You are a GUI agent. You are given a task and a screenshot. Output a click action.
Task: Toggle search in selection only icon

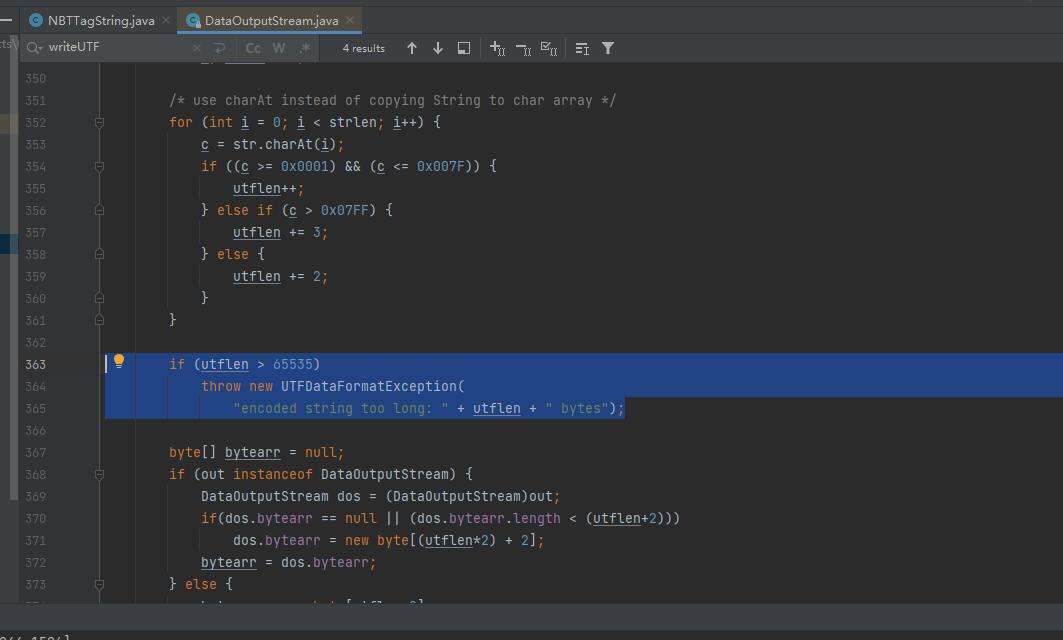click(582, 49)
